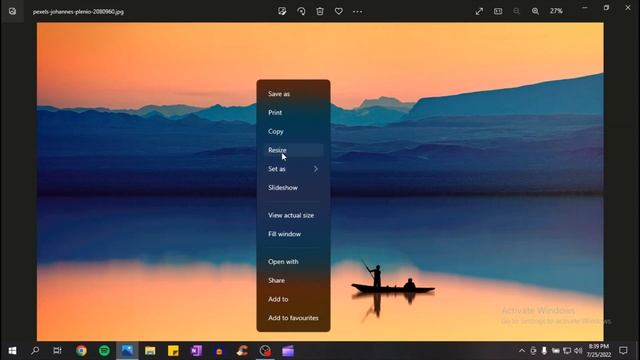This screenshot has height=360, width=640.
Task: Delete the photo with the trash icon
Action: (320, 11)
